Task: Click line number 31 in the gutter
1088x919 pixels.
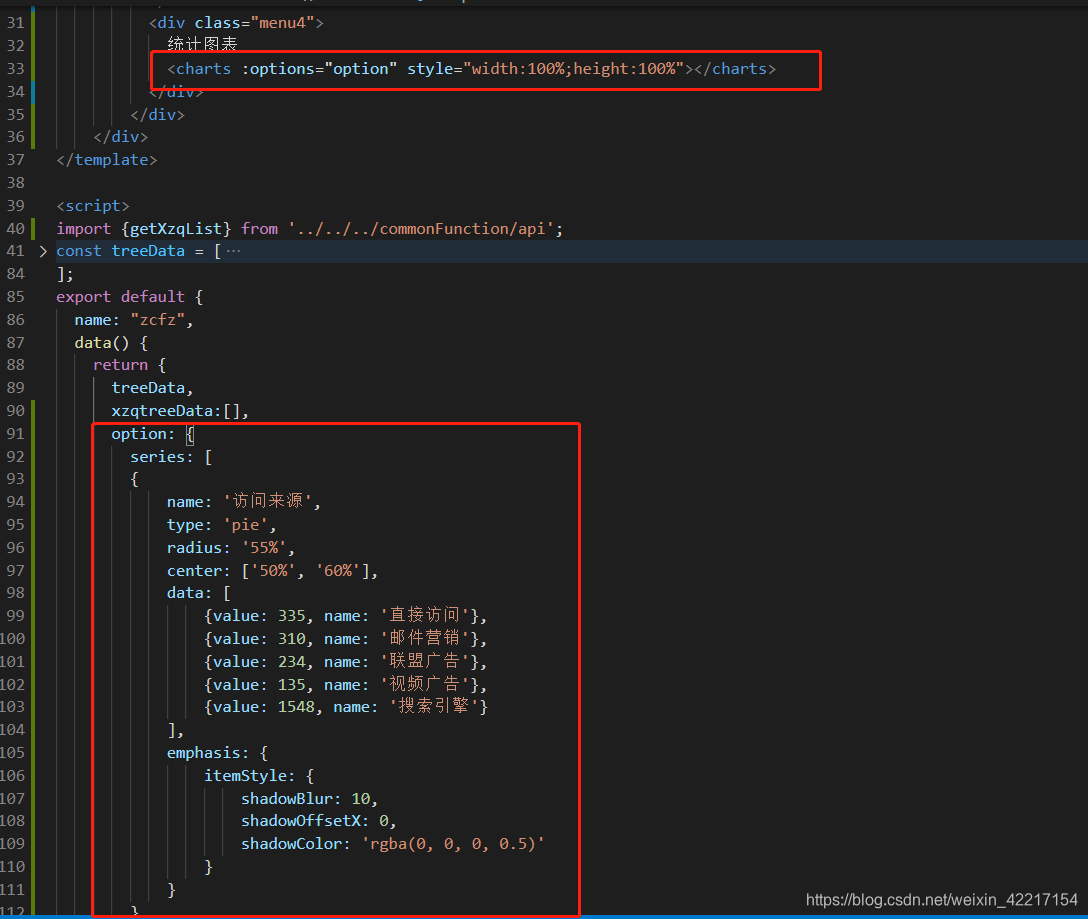Action: (15, 22)
